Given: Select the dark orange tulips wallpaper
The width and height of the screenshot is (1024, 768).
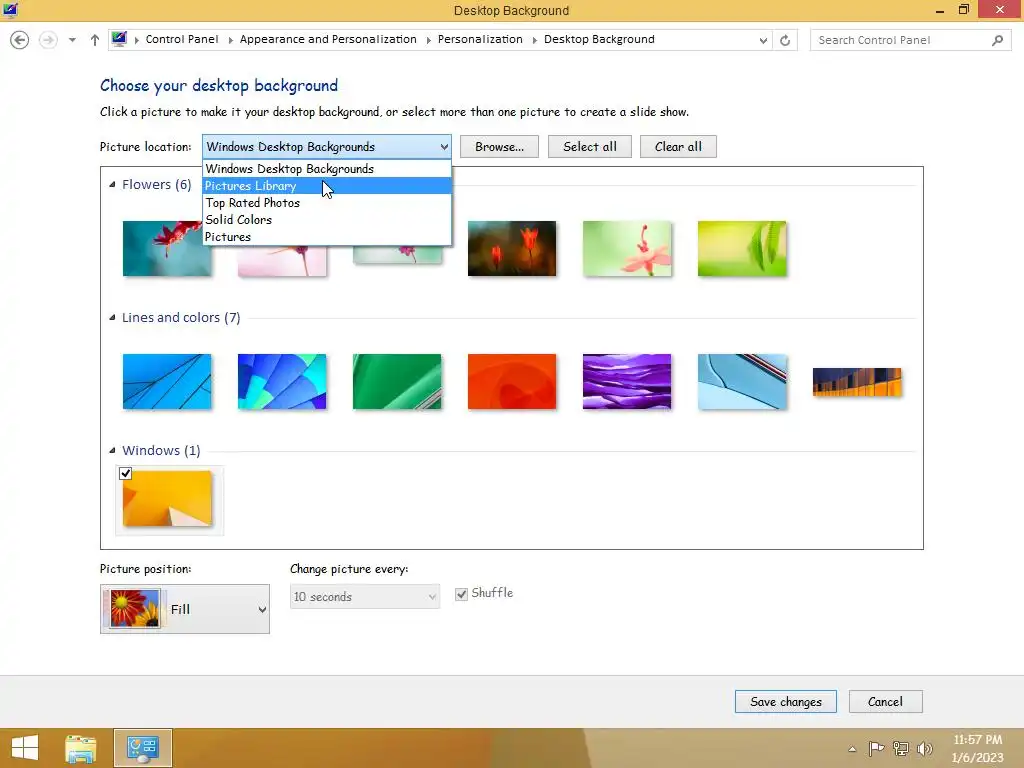Looking at the screenshot, I should tap(511, 248).
